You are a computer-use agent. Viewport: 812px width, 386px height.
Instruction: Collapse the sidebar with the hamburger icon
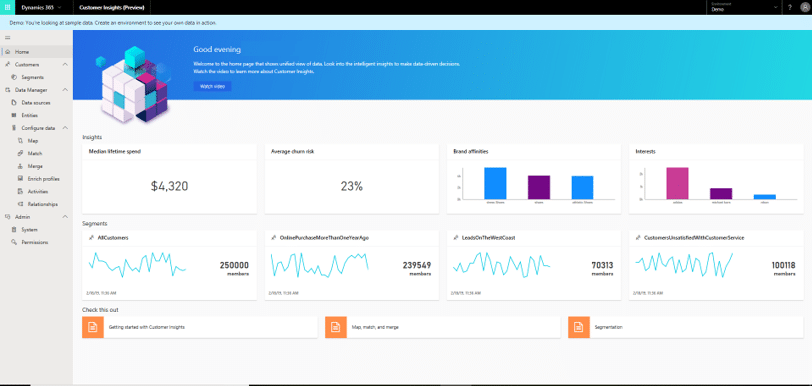pos(7,38)
